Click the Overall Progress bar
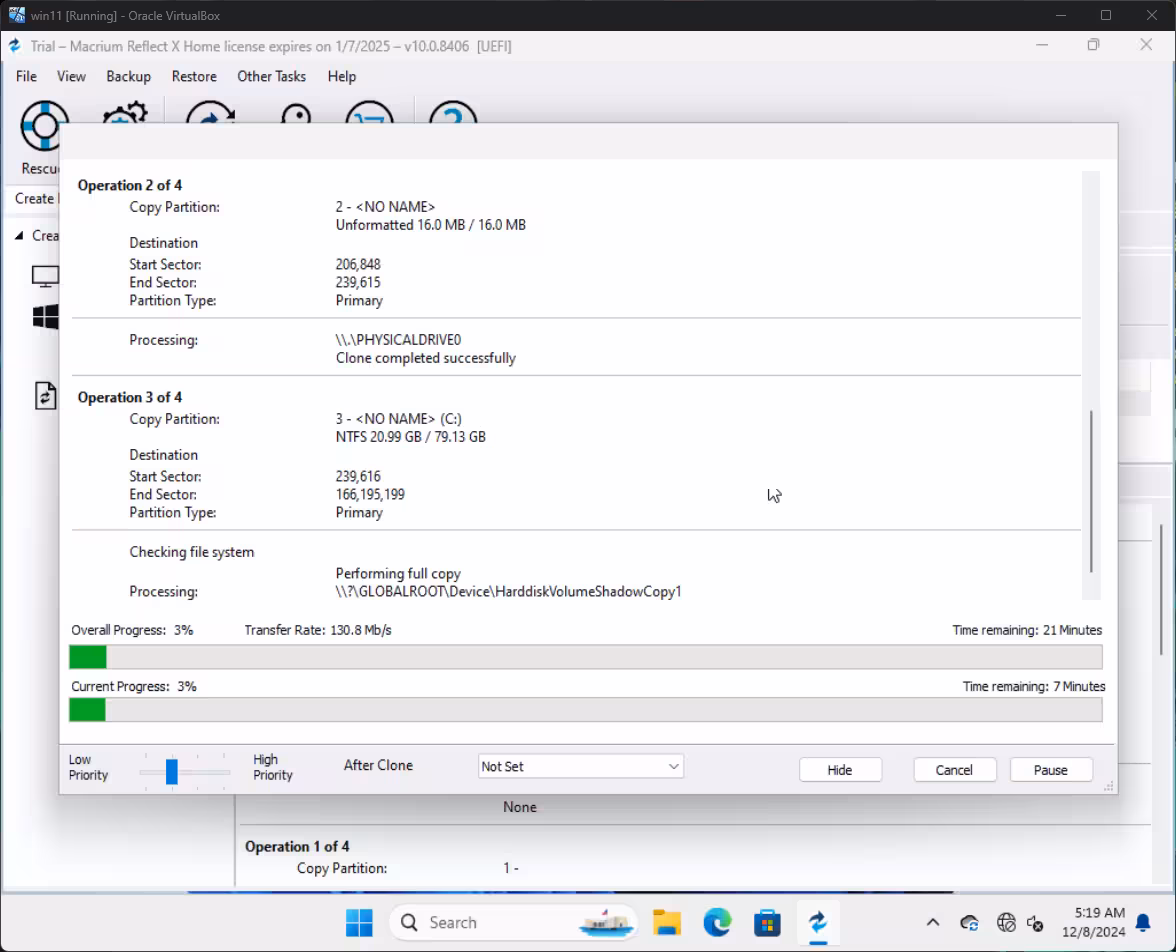Image resolution: width=1176 pixels, height=952 pixels. pyautogui.click(x=586, y=656)
